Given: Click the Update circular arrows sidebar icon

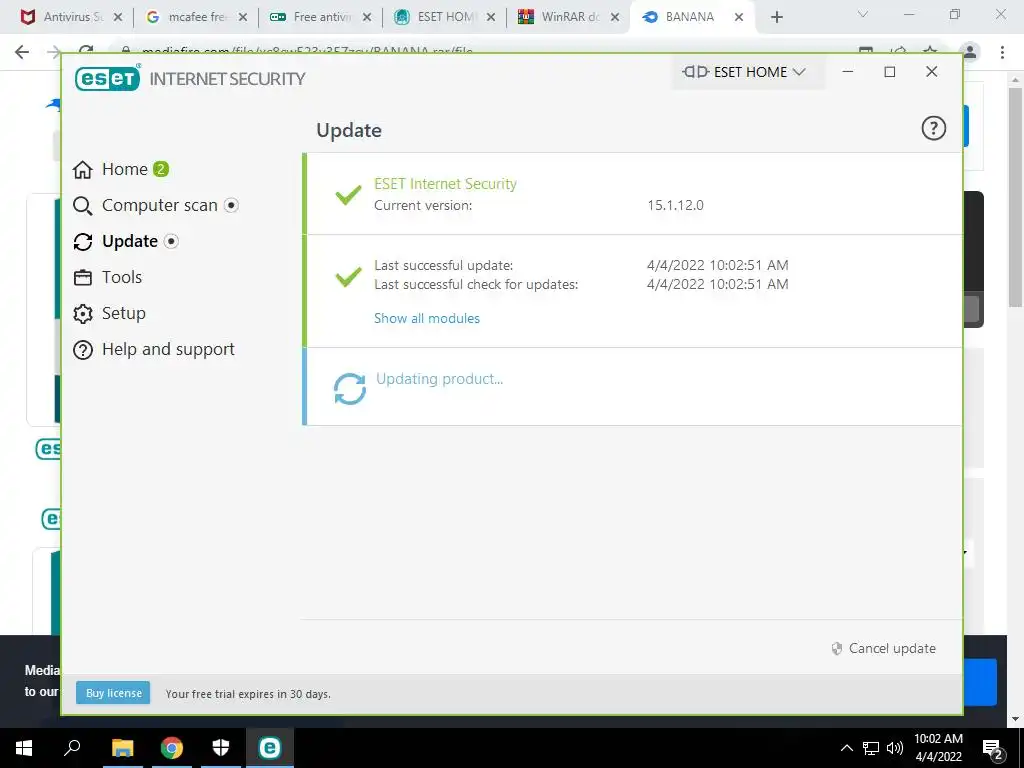Looking at the screenshot, I should click(83, 242).
